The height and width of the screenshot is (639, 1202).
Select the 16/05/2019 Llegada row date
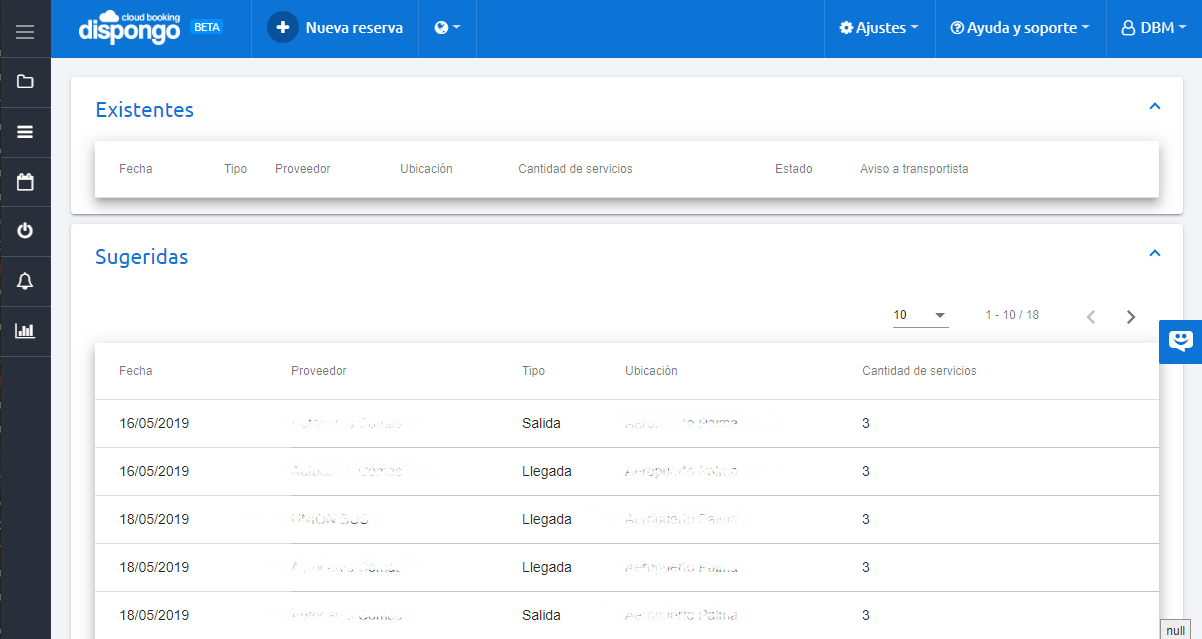pos(154,471)
